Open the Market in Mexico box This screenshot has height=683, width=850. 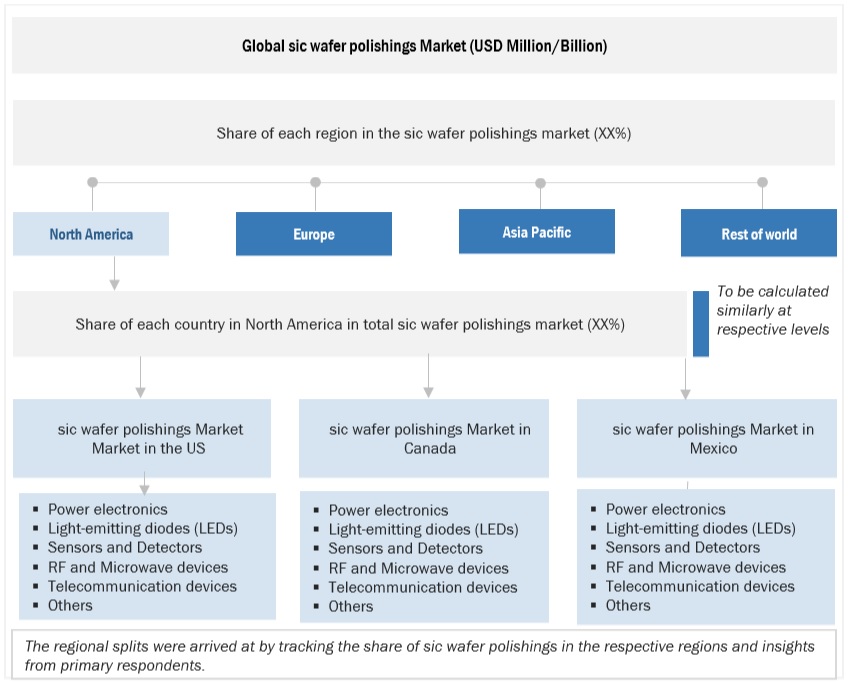click(706, 439)
